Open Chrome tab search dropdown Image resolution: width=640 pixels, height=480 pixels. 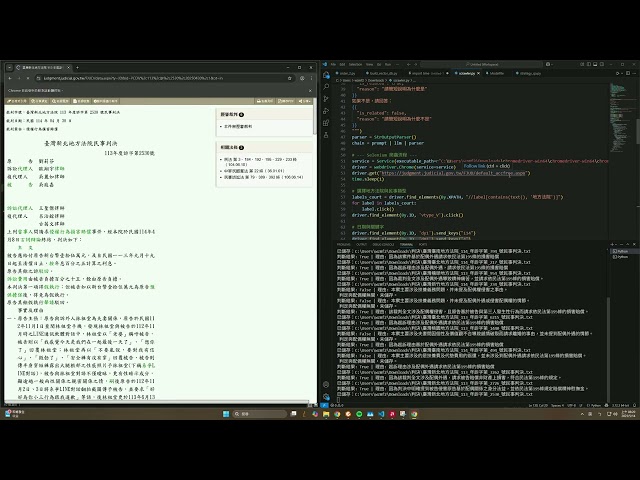pos(9,67)
